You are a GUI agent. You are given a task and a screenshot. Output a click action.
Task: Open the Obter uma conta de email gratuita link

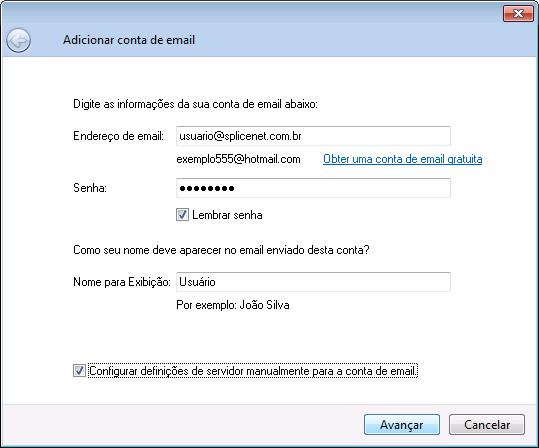403,159
